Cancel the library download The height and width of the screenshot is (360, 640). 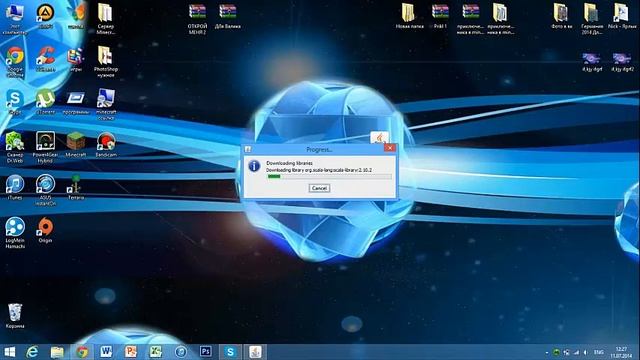tap(319, 188)
